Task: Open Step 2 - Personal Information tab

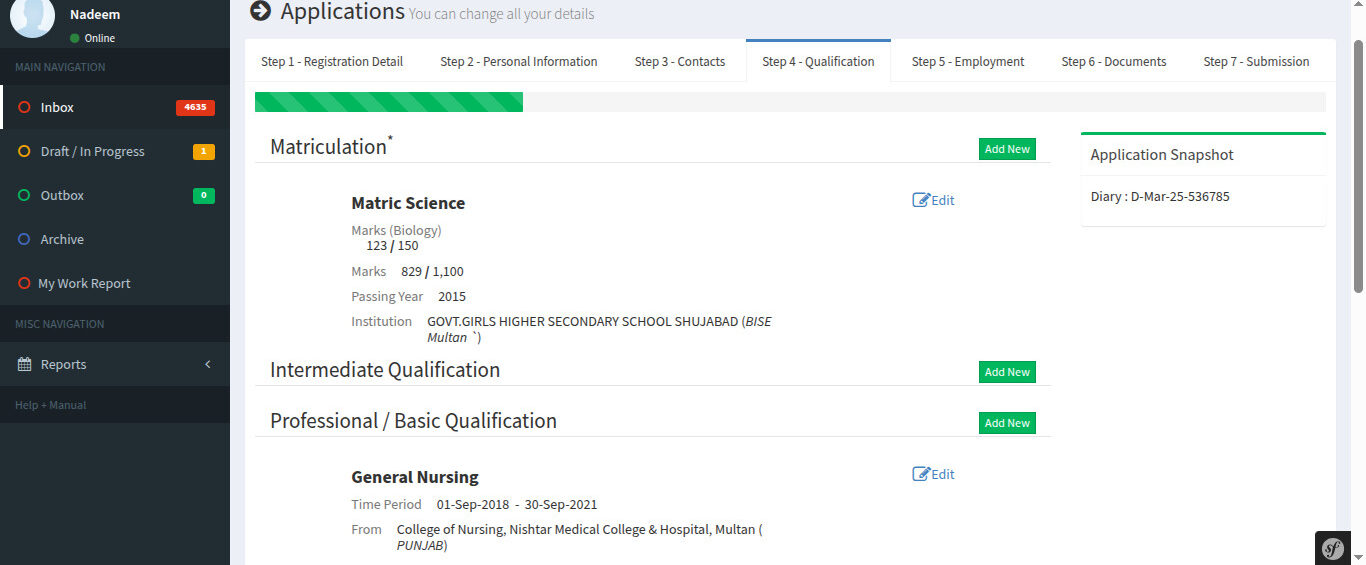Action: pyautogui.click(x=519, y=61)
